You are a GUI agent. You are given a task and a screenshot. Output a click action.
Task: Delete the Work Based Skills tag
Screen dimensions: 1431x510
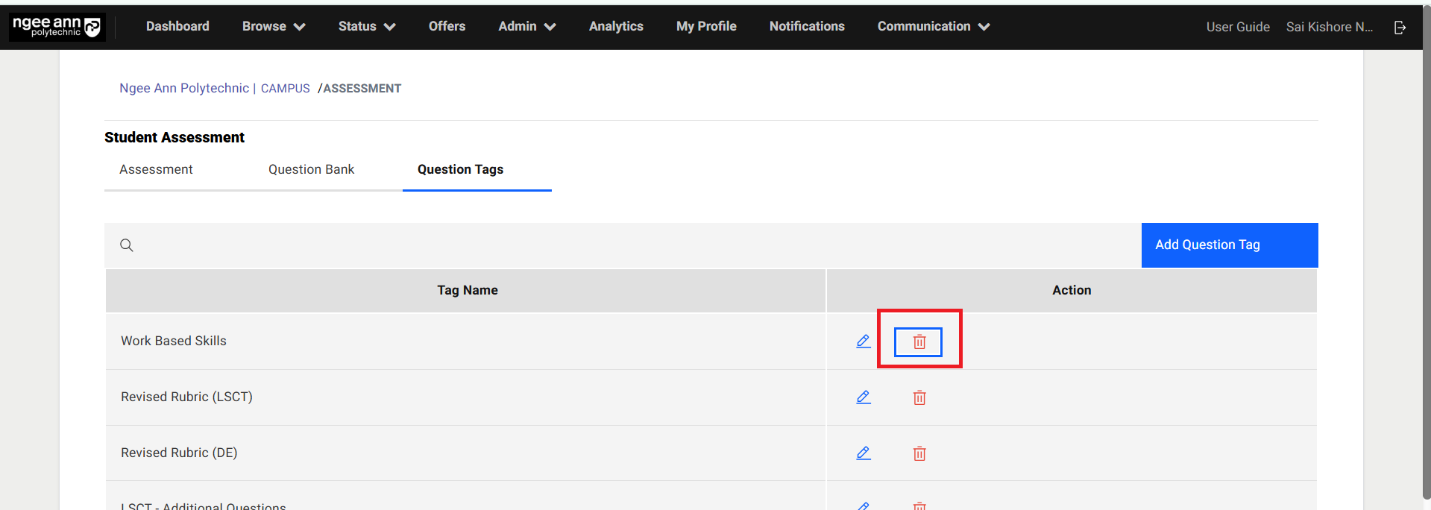919,342
